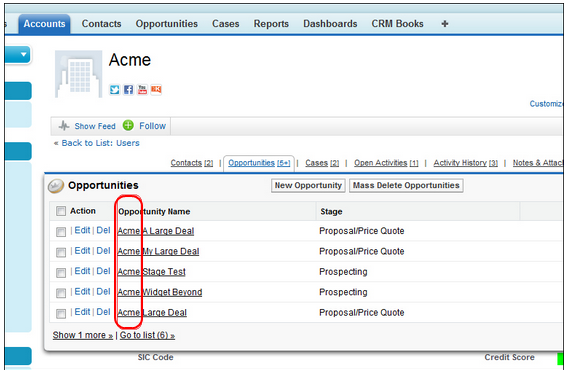Viewport: 569px width, 370px height.
Task: Open the Klout icon under Acme
Action: click(156, 89)
